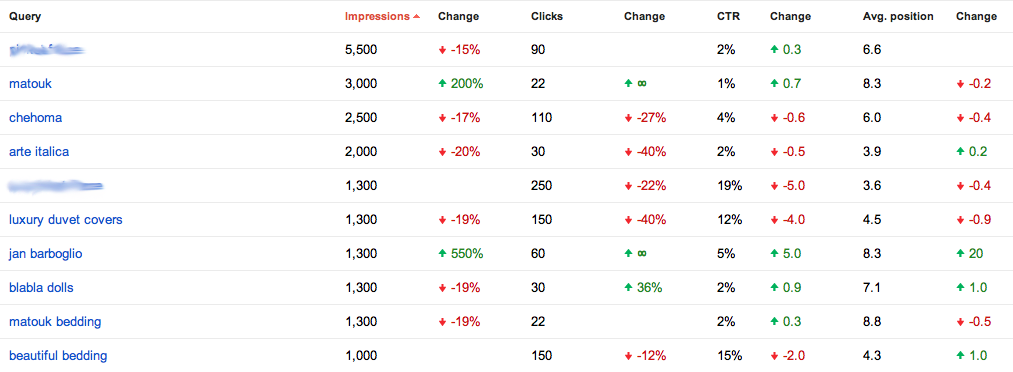Viewport: 1013px width, 372px height.
Task: Click green up arrow beside 200%
Action: coord(442,83)
